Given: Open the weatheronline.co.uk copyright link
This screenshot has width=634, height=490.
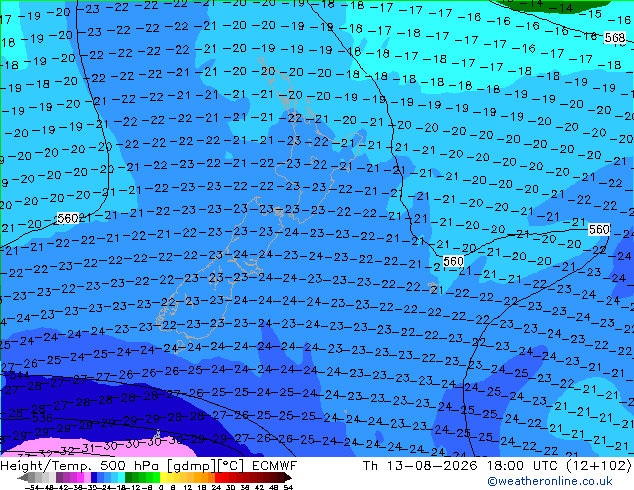Looking at the screenshot, I should [x=550, y=481].
